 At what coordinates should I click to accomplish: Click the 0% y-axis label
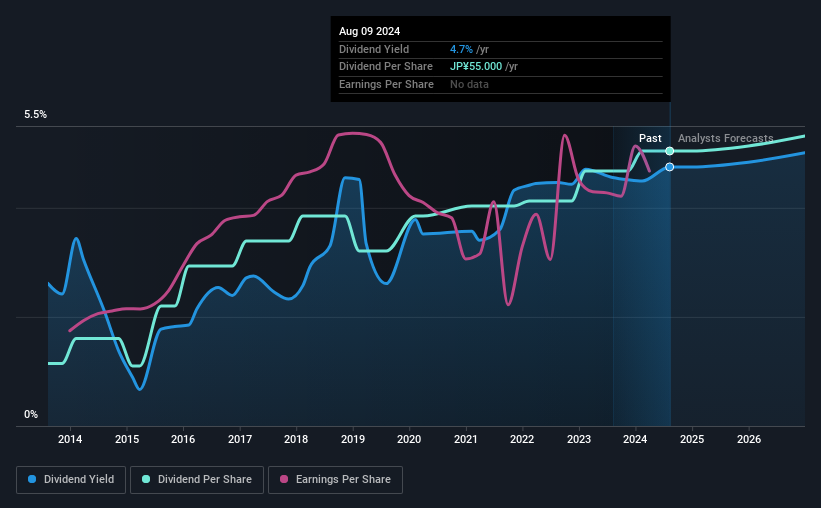[x=31, y=414]
